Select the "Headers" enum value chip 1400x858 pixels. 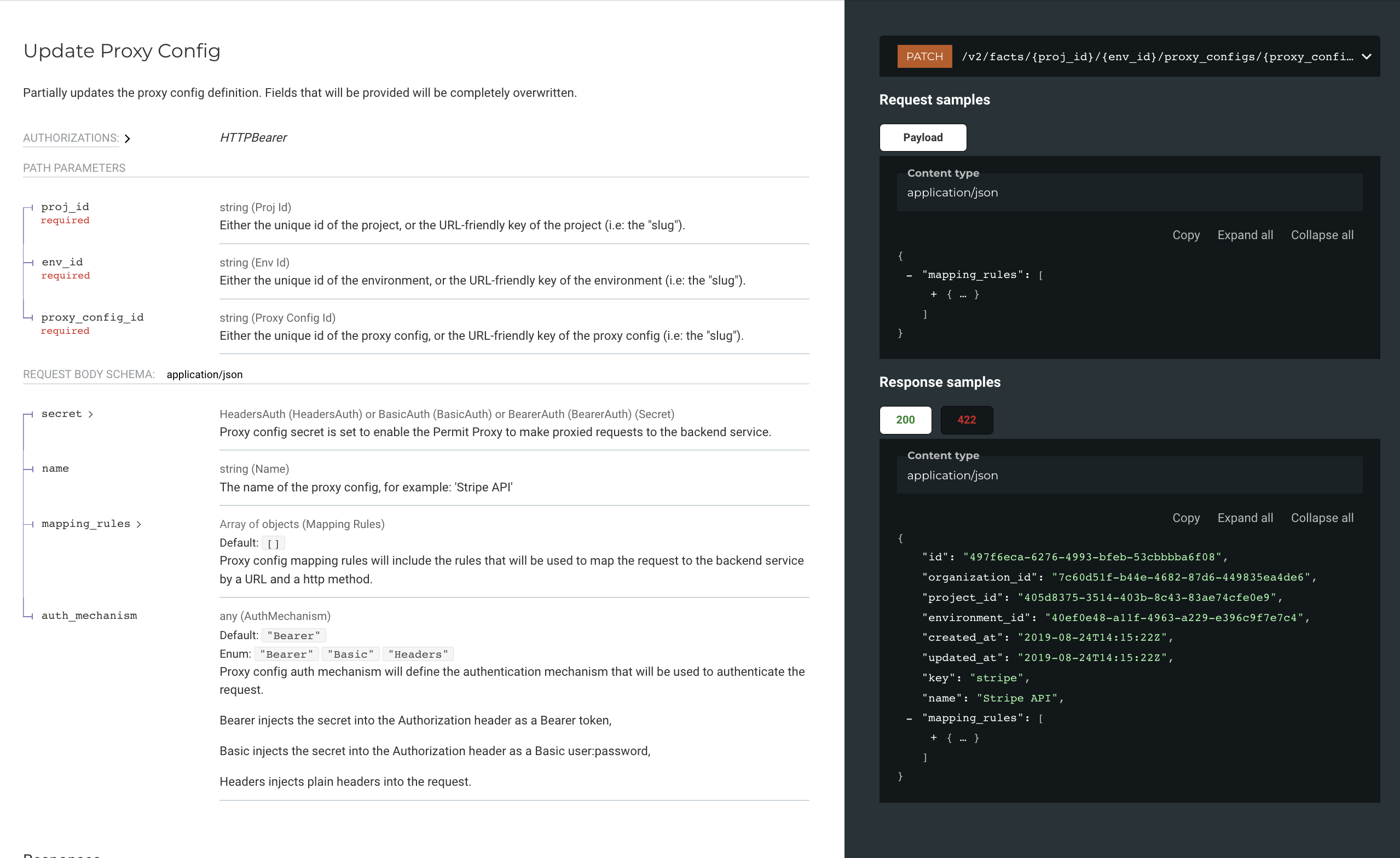pos(418,653)
